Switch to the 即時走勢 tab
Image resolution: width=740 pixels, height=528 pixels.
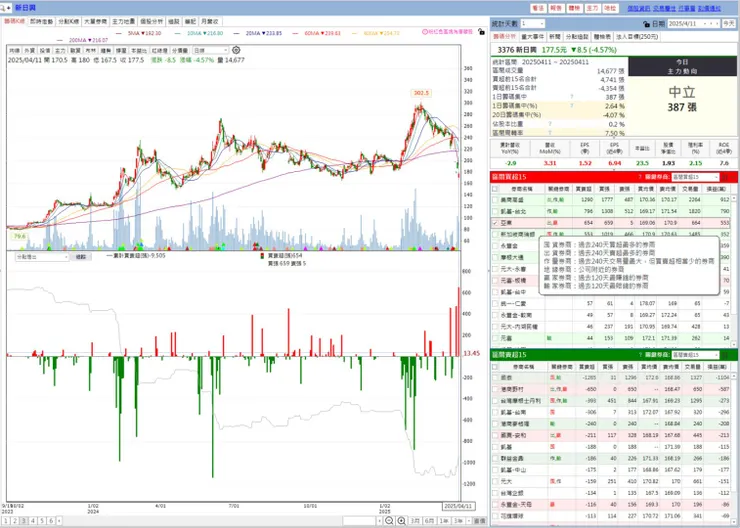point(42,21)
